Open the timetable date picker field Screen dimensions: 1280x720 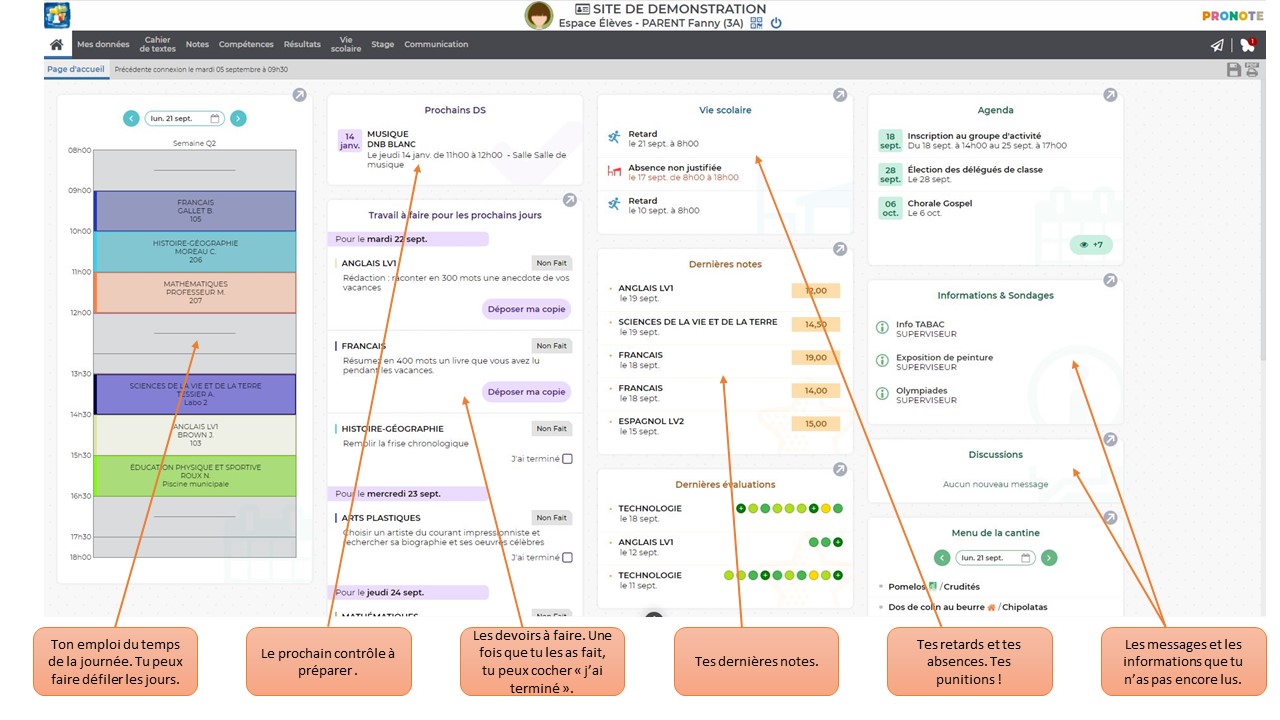pos(185,118)
